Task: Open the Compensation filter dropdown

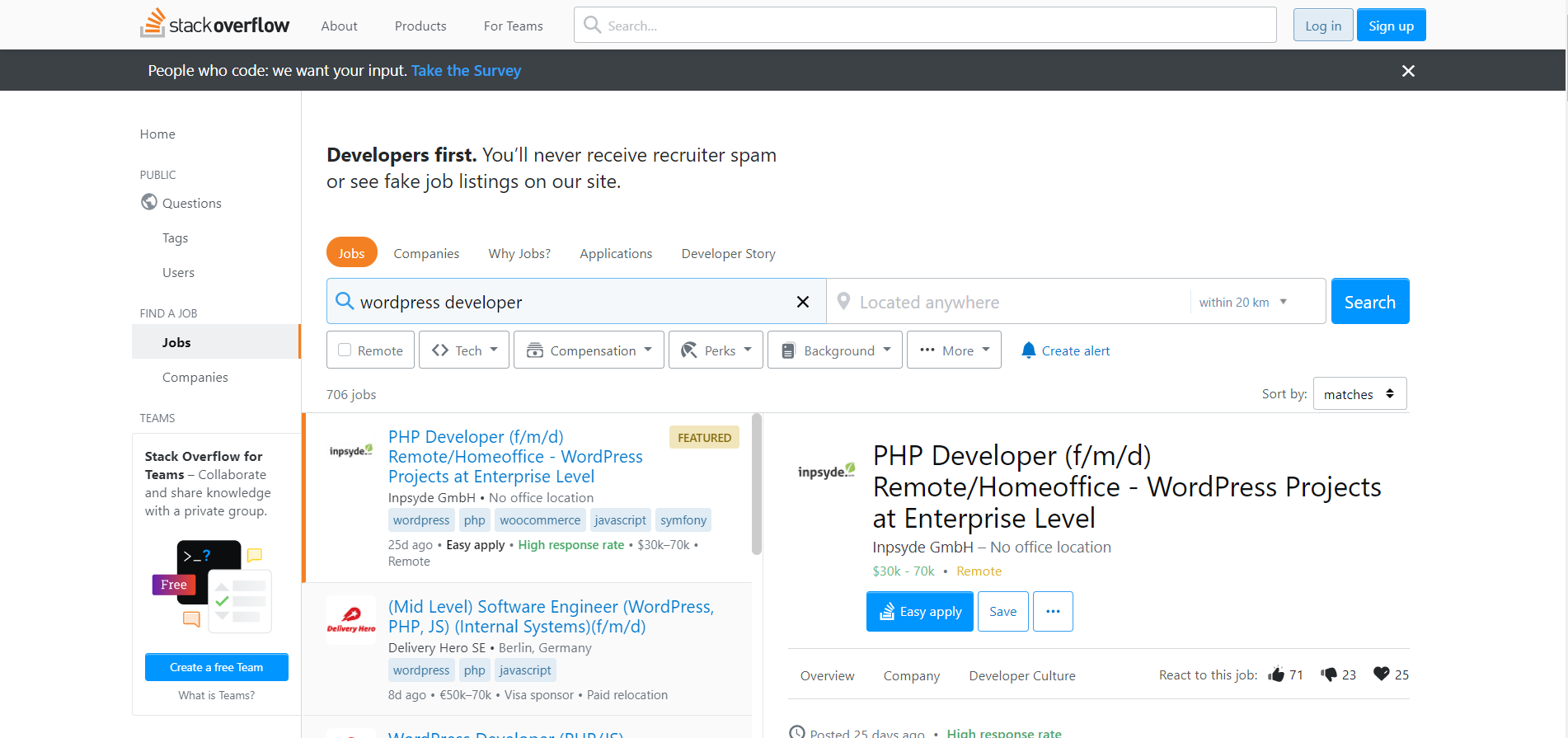Action: [x=589, y=350]
